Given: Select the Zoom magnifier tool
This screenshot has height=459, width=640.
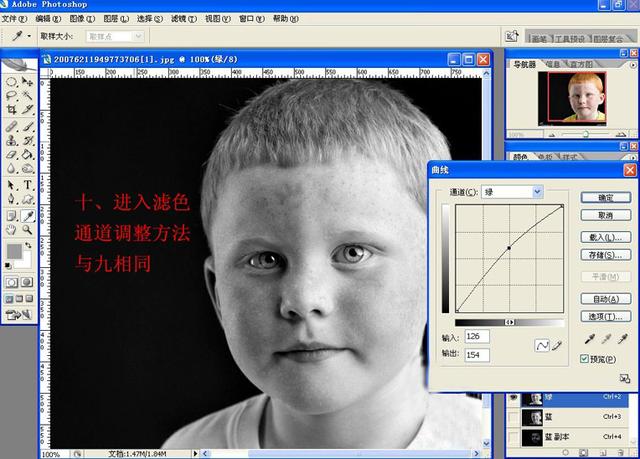Looking at the screenshot, I should [x=28, y=230].
